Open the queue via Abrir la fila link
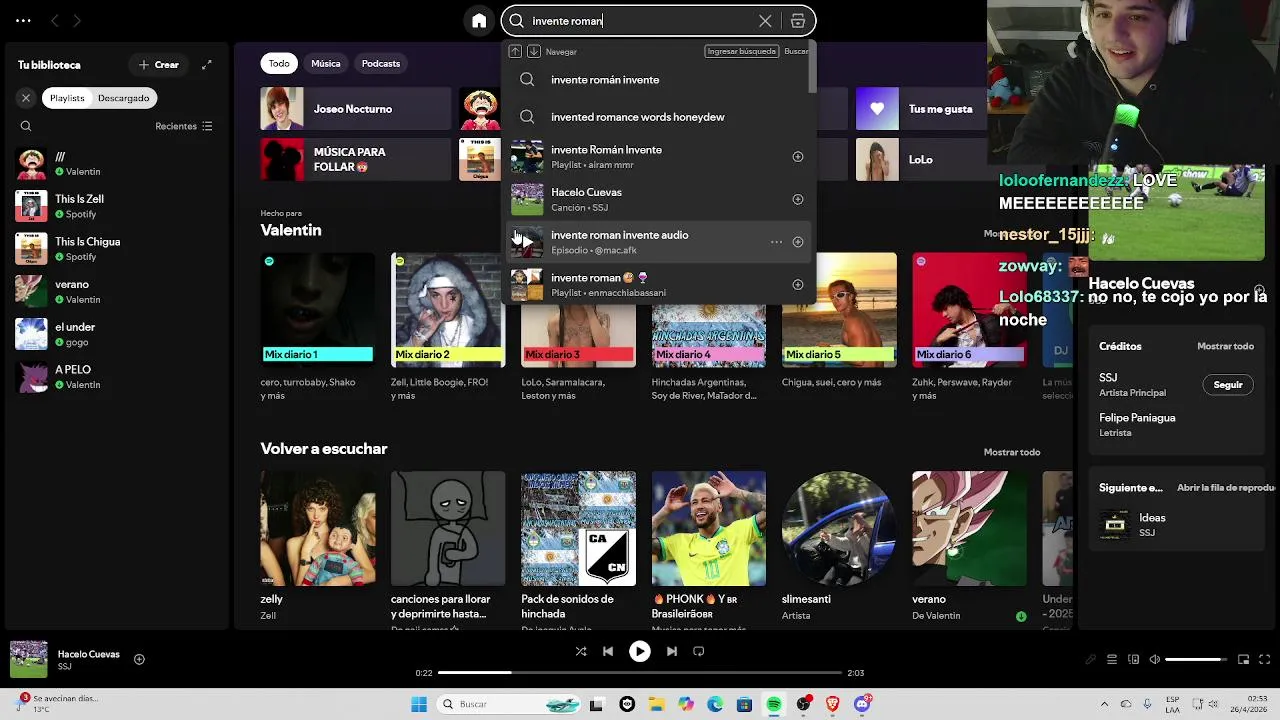This screenshot has width=1280, height=720. click(1226, 488)
